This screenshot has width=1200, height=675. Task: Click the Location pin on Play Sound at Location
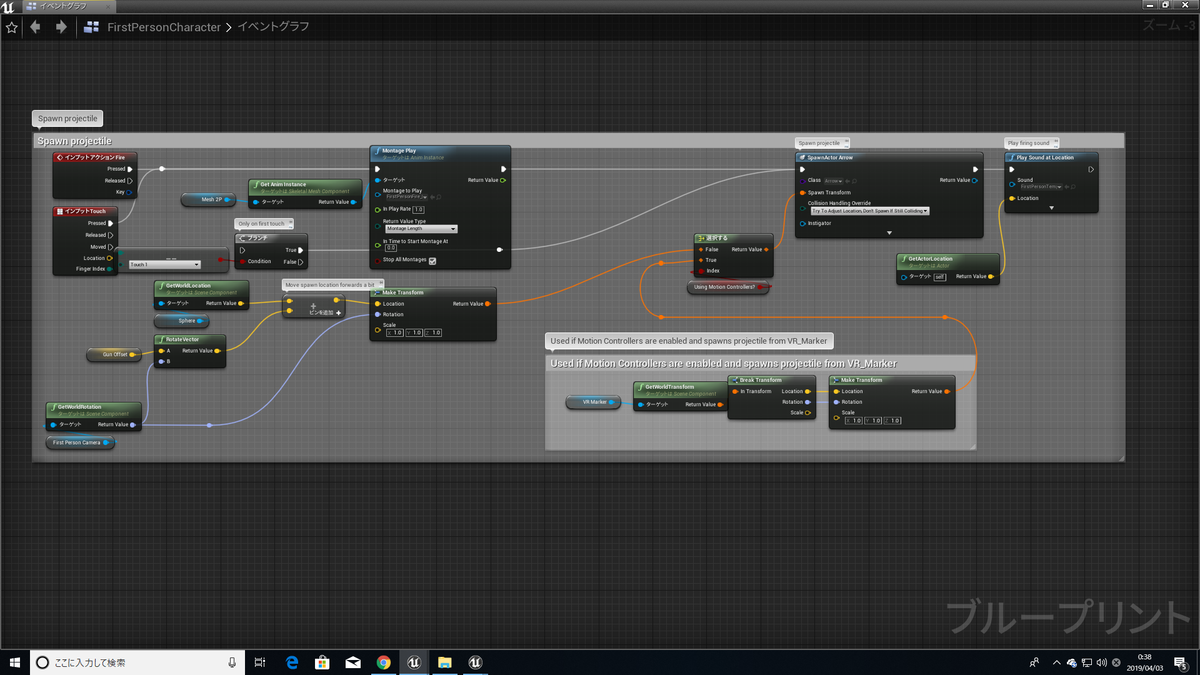pyautogui.click(x=1011, y=198)
